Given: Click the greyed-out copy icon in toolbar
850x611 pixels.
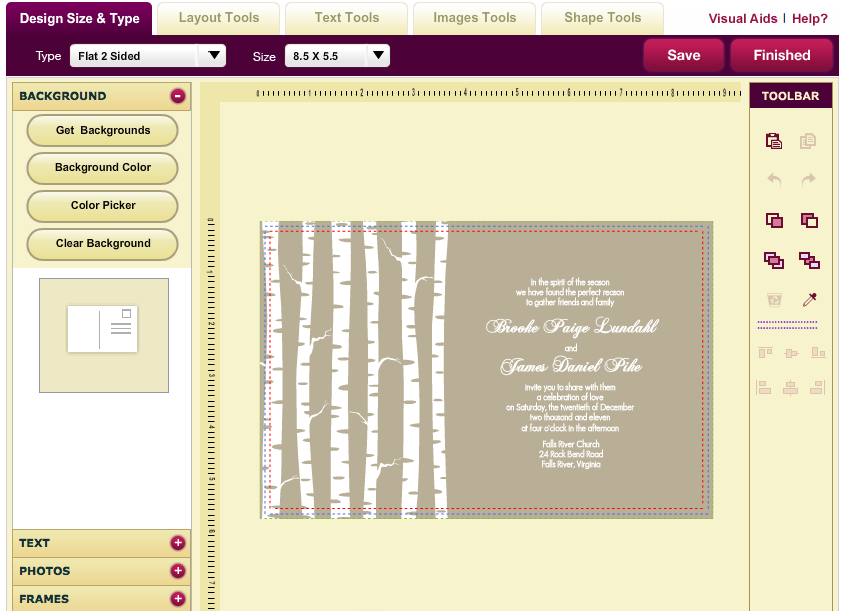Looking at the screenshot, I should click(x=808, y=141).
